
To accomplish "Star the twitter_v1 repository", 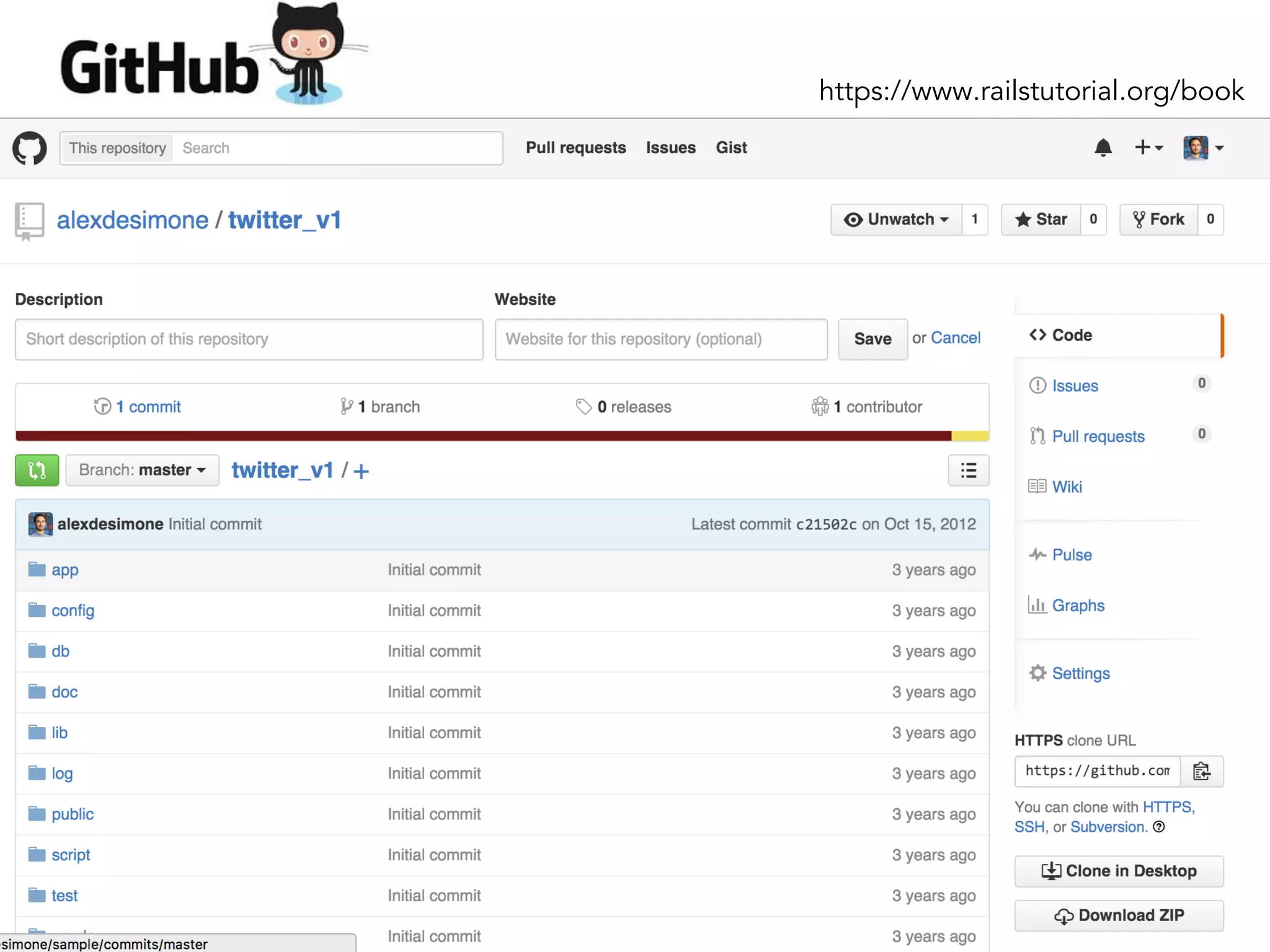I will pos(1041,219).
